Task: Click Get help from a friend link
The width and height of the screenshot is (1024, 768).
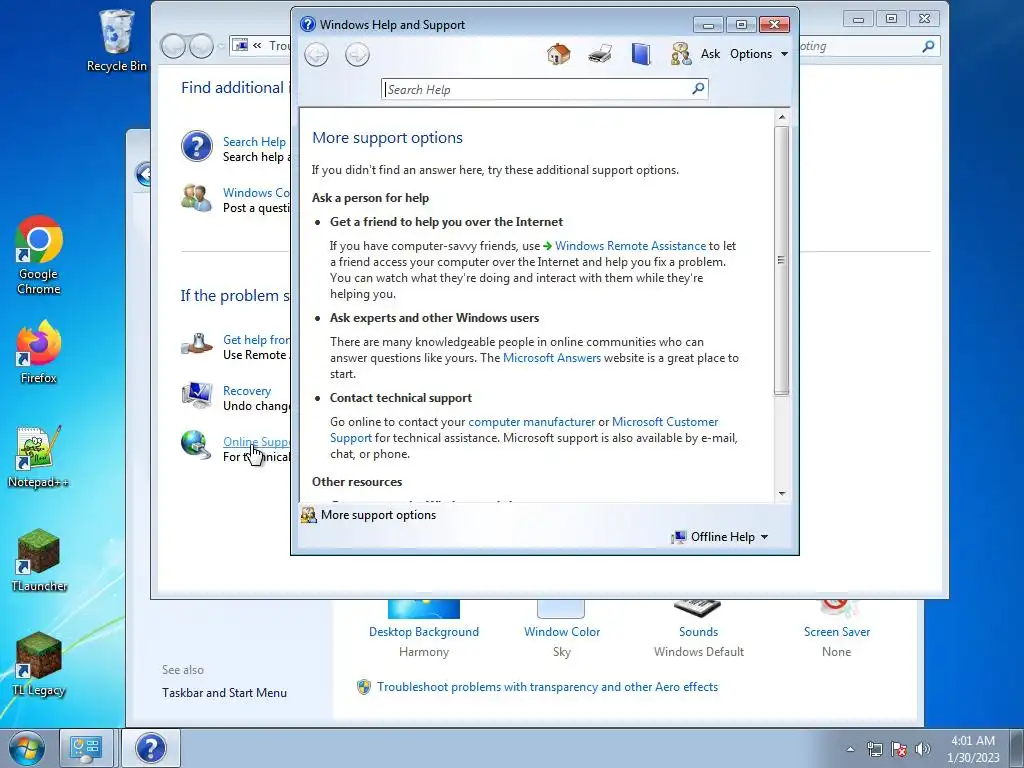Action: pyautogui.click(x=256, y=340)
